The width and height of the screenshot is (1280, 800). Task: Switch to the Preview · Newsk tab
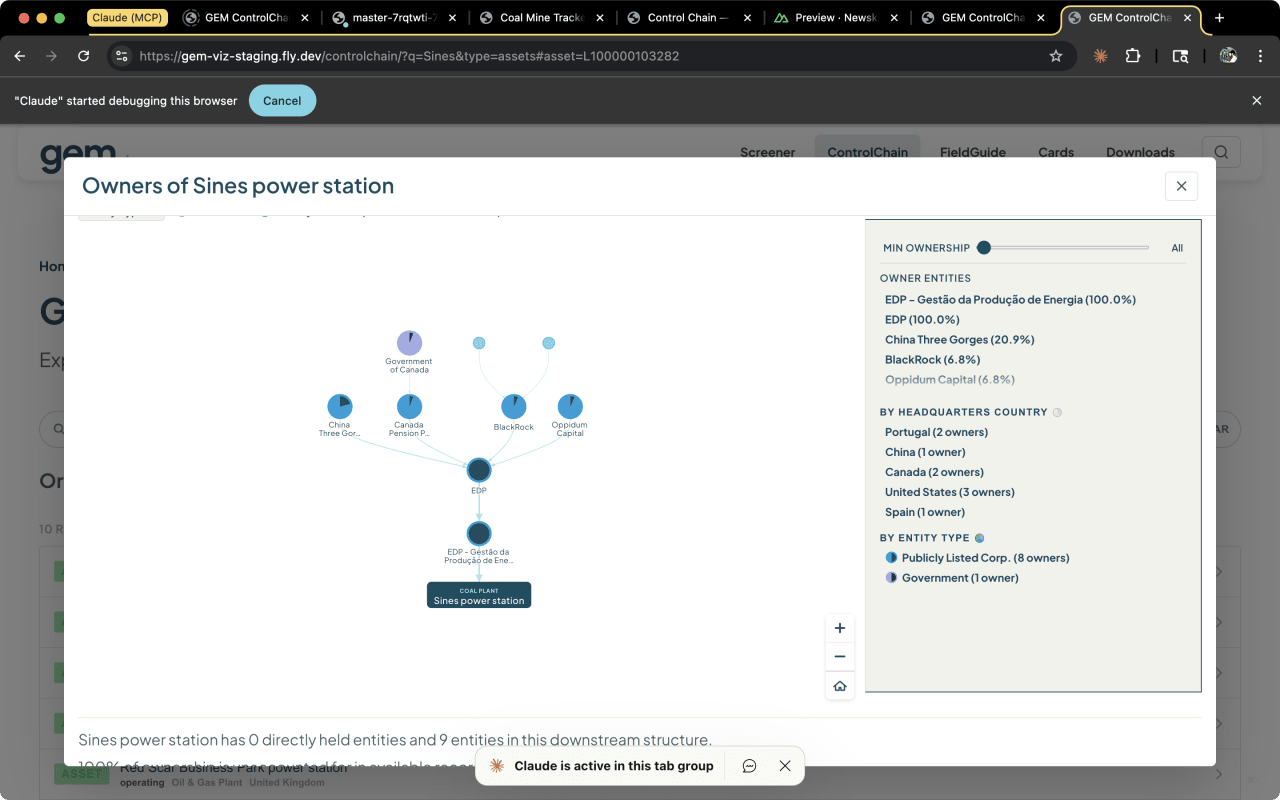(835, 18)
